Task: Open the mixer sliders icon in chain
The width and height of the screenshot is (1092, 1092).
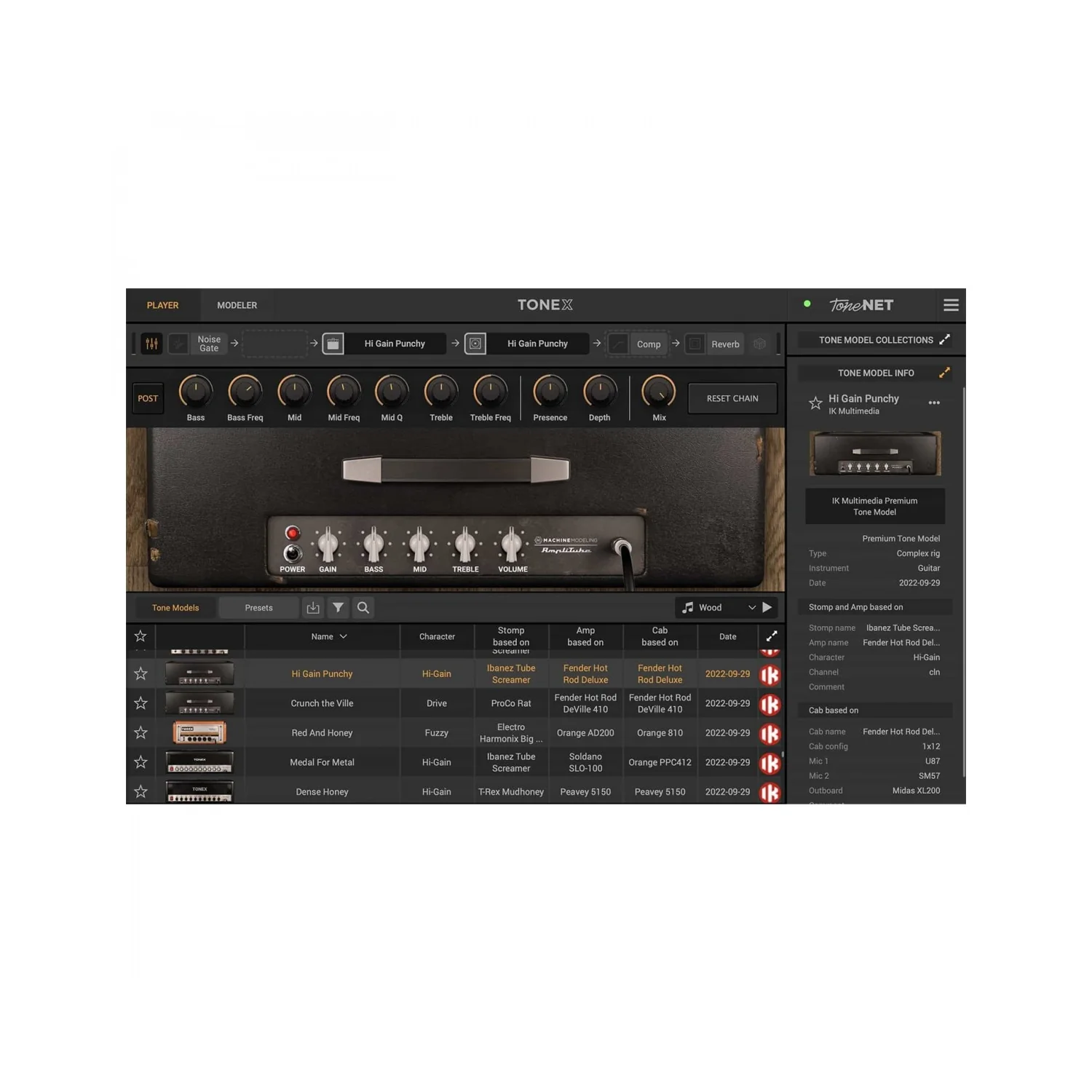Action: click(151, 344)
